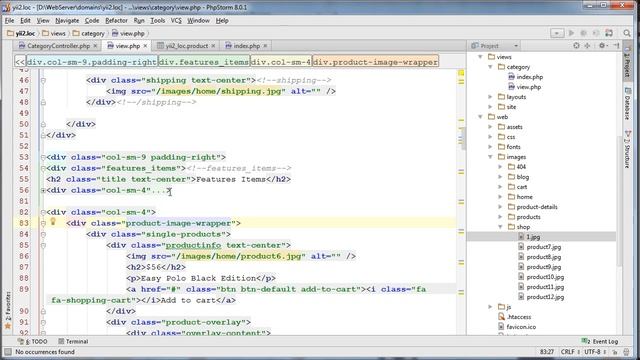Select product12.jpg file
Viewport: 640px width, 360px height.
tap(541, 297)
